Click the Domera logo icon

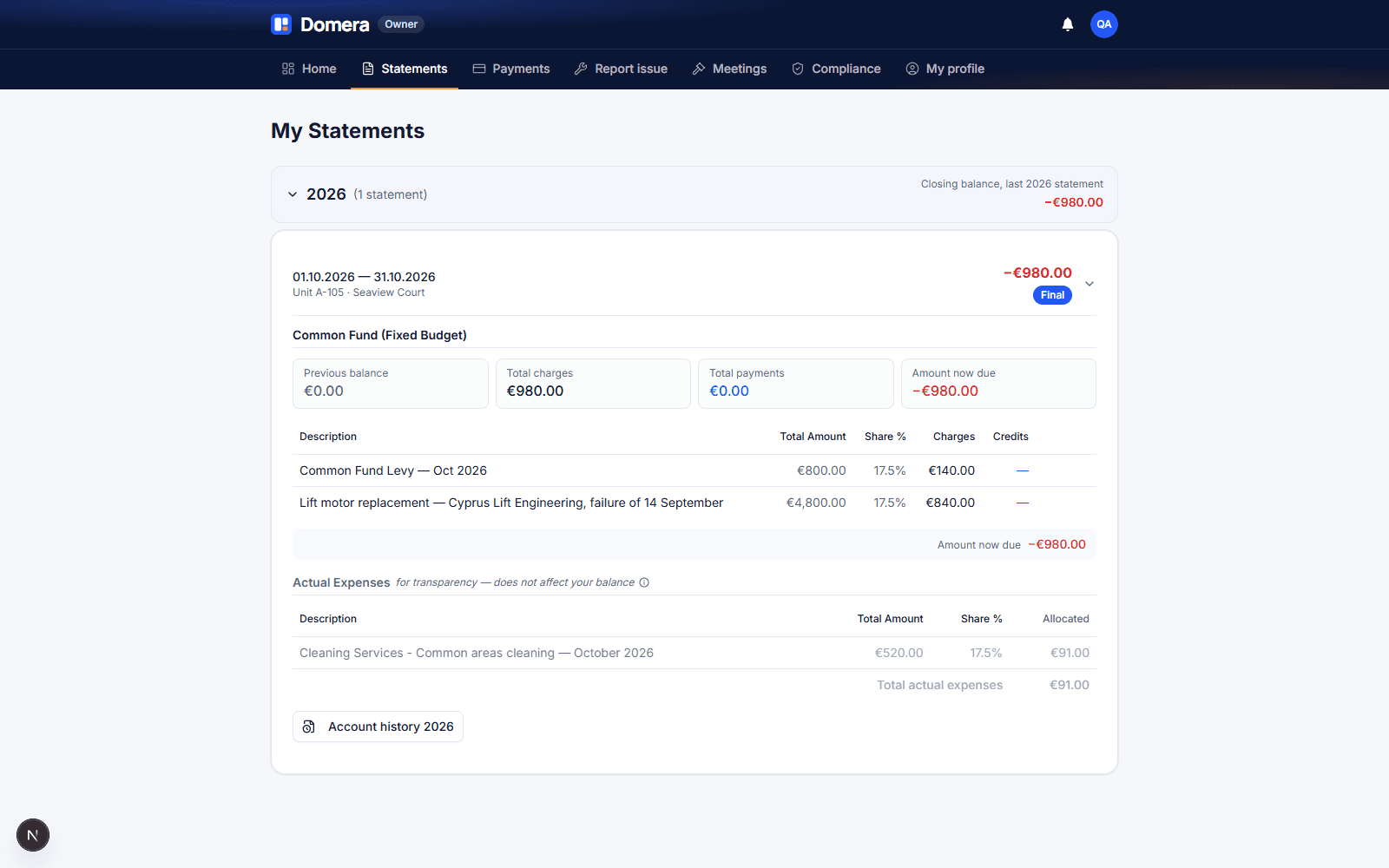coord(281,24)
